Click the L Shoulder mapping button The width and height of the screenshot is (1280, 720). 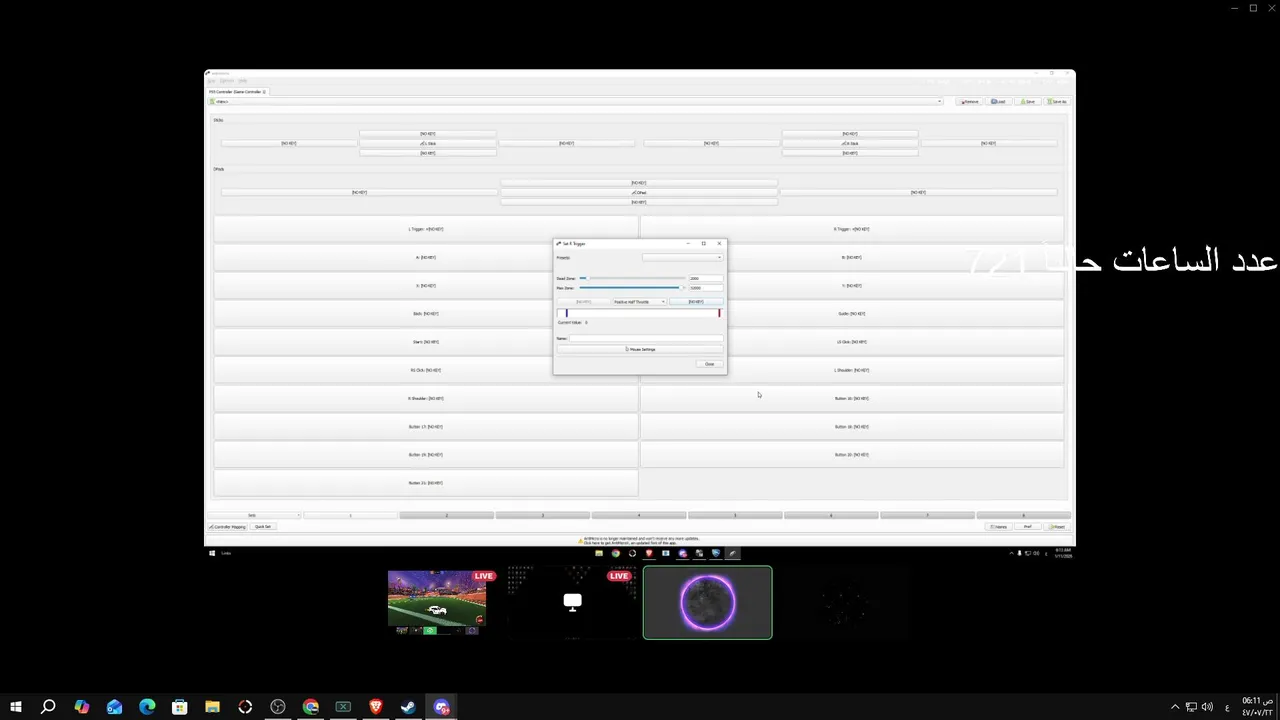click(x=852, y=370)
